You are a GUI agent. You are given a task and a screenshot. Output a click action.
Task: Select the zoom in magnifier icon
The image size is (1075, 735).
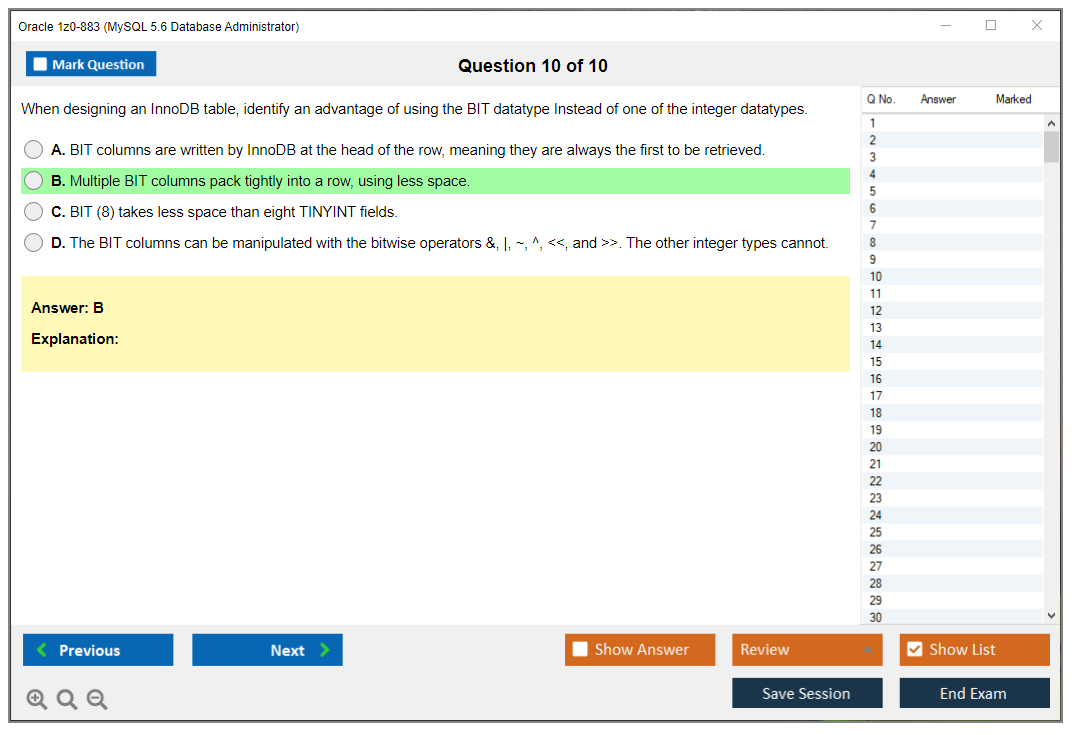[36, 699]
